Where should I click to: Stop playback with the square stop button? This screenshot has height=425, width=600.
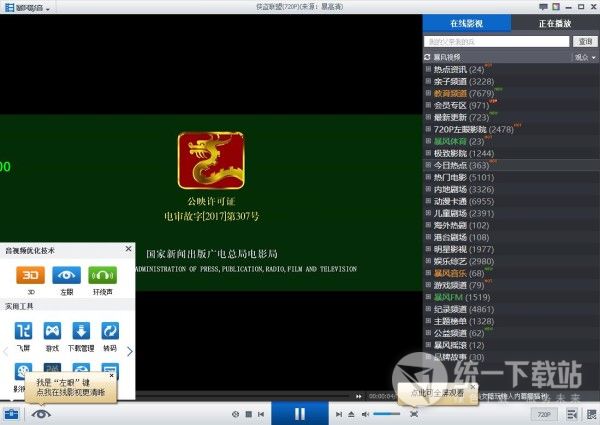point(249,414)
